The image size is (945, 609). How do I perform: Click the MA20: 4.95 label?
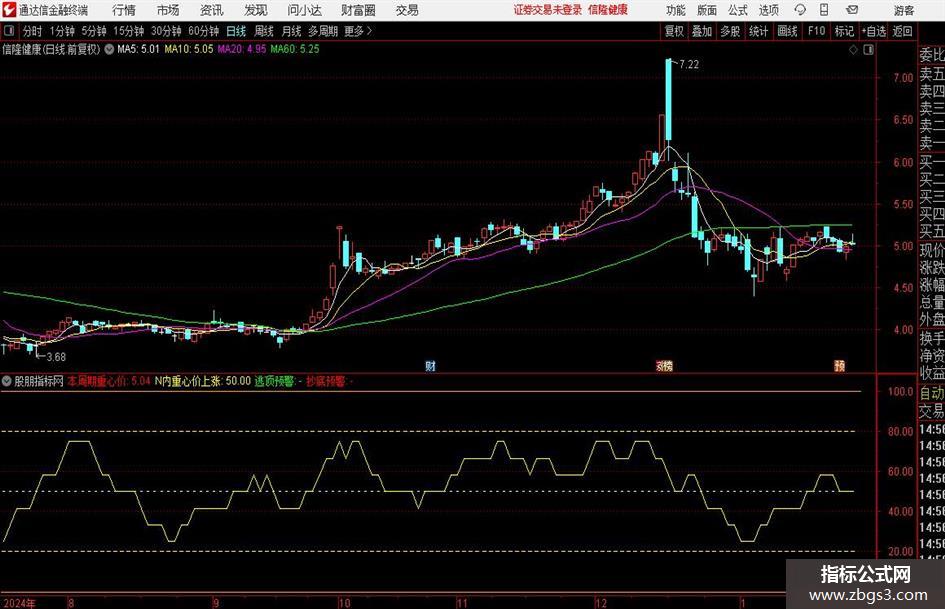(242, 49)
